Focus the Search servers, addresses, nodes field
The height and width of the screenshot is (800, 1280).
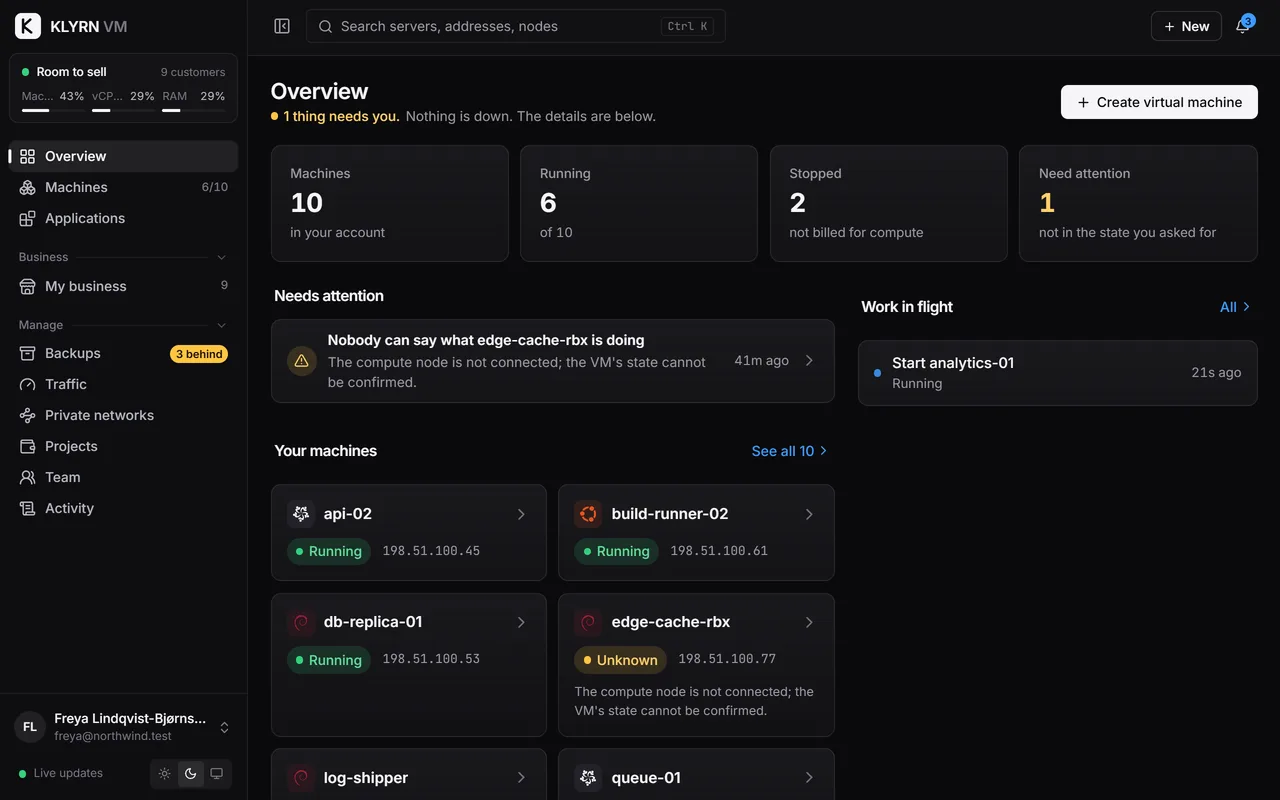point(516,26)
